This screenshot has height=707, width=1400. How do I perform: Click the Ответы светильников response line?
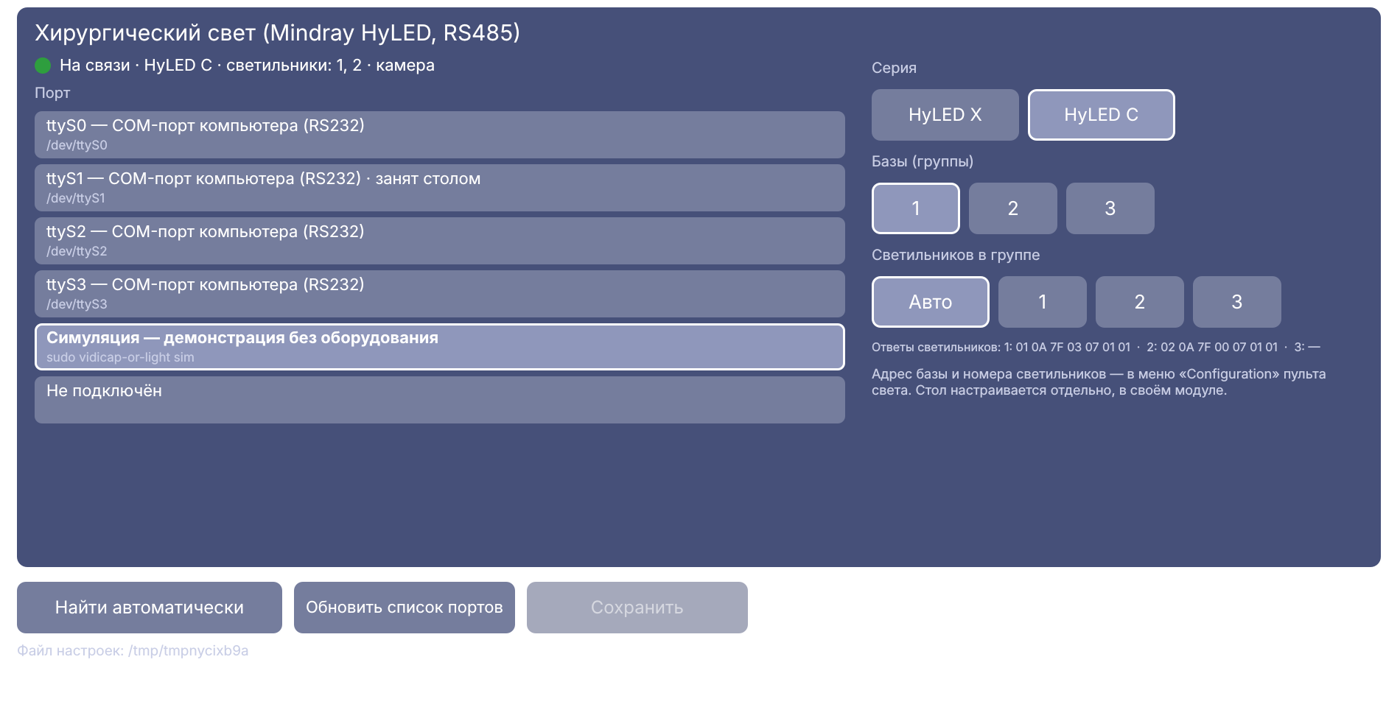[x=1096, y=347]
